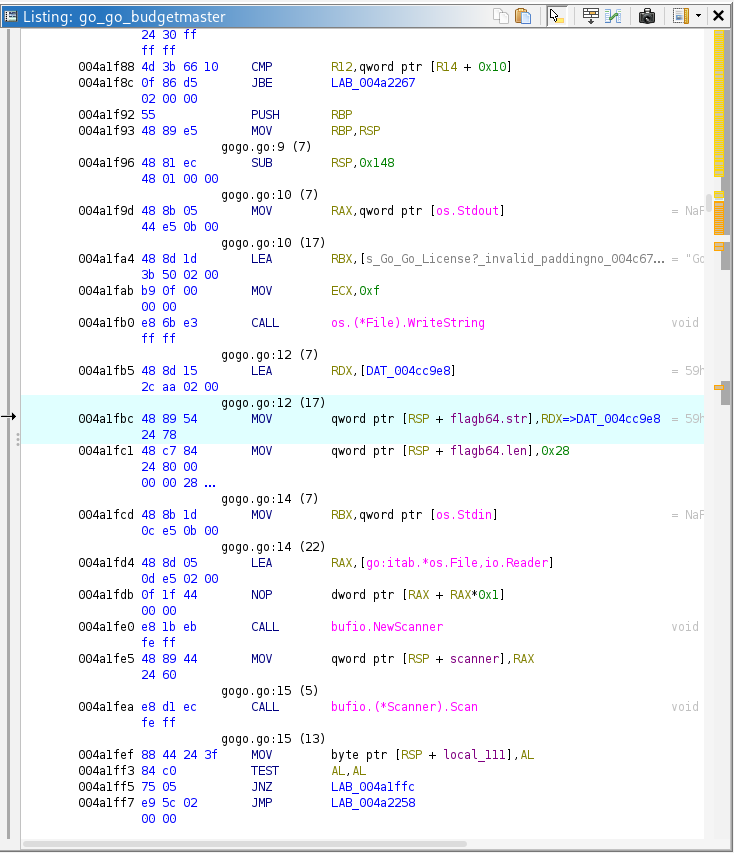Open the listing field editor icon
734x853 pixels.
pyautogui.click(x=590, y=16)
